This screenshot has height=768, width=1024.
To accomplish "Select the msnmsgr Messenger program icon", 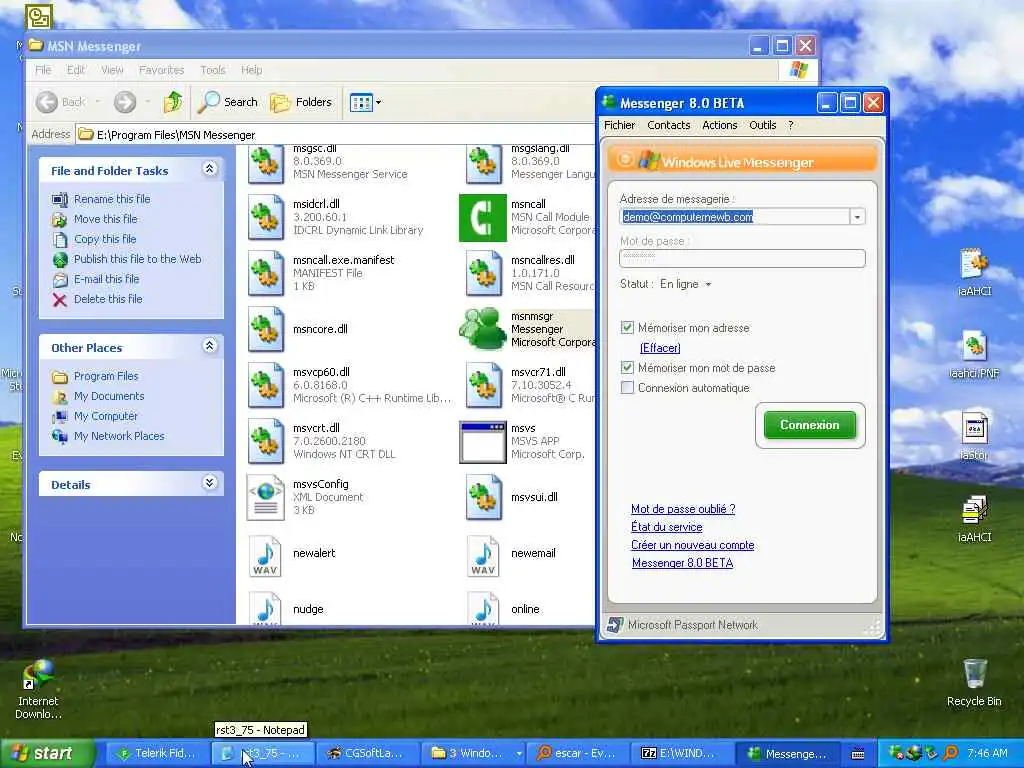I will [x=483, y=329].
